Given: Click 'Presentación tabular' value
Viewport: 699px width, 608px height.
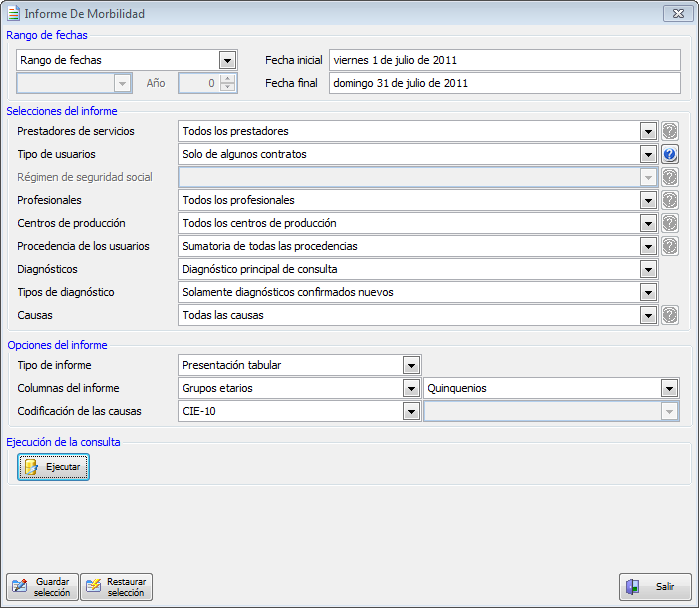Looking at the screenshot, I should click(232, 366).
